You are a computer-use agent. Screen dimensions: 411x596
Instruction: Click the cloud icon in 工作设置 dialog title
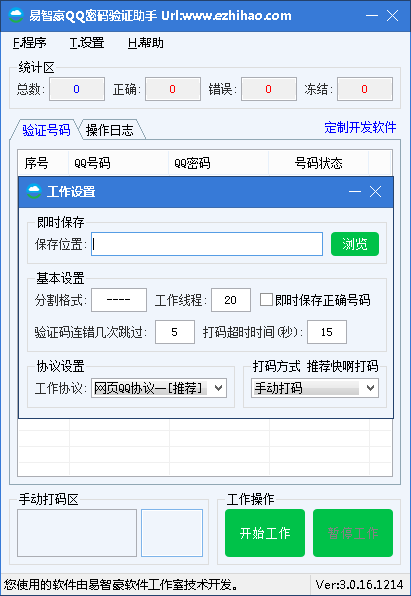point(33,192)
